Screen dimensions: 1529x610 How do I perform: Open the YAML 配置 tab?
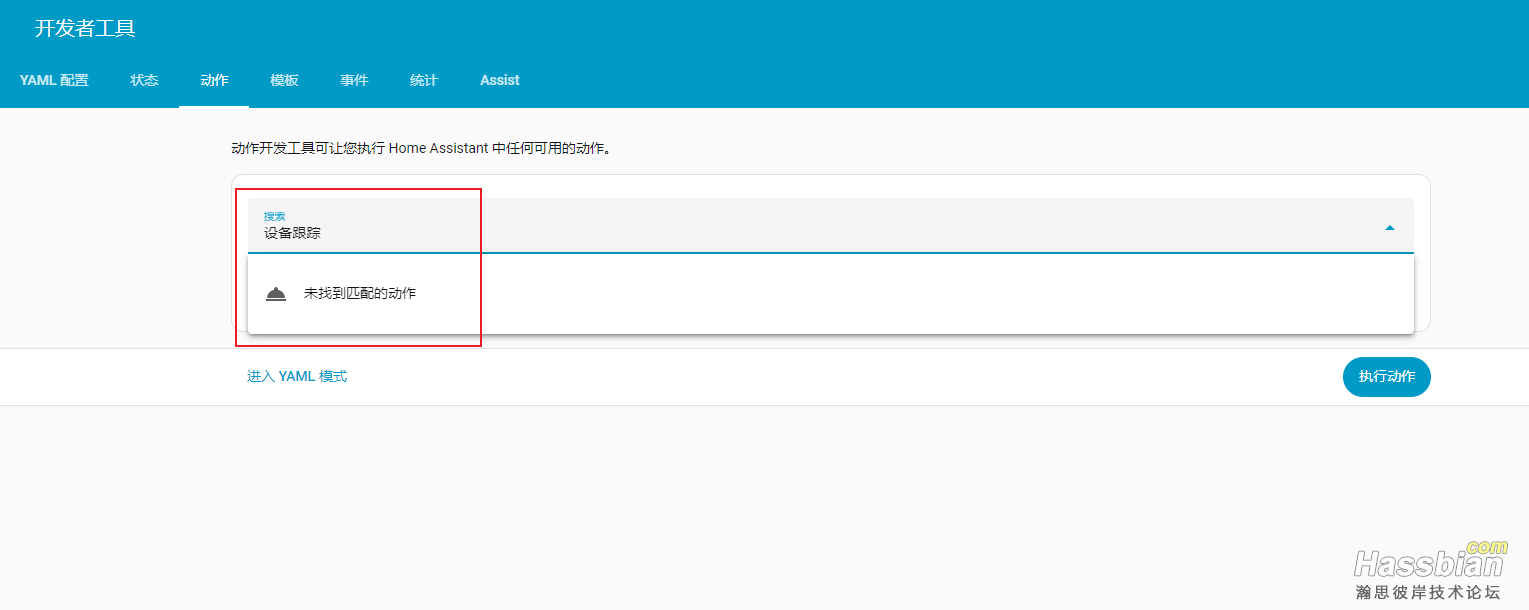pyautogui.click(x=54, y=80)
